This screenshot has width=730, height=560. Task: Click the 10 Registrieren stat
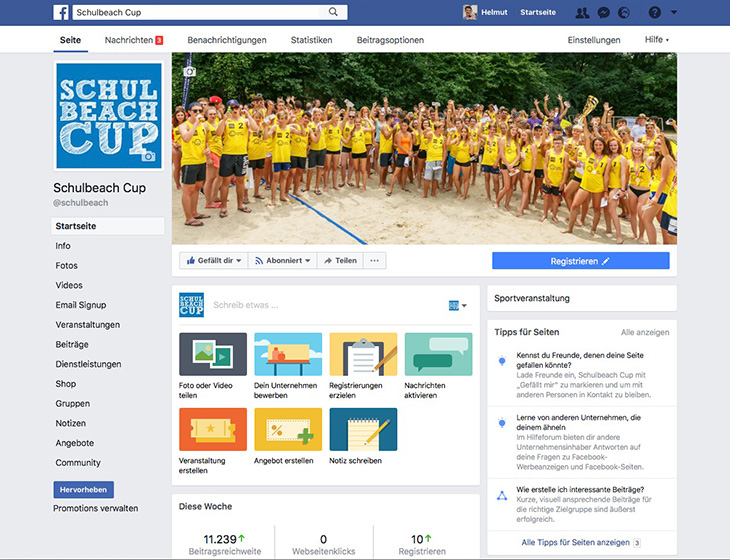(x=422, y=545)
